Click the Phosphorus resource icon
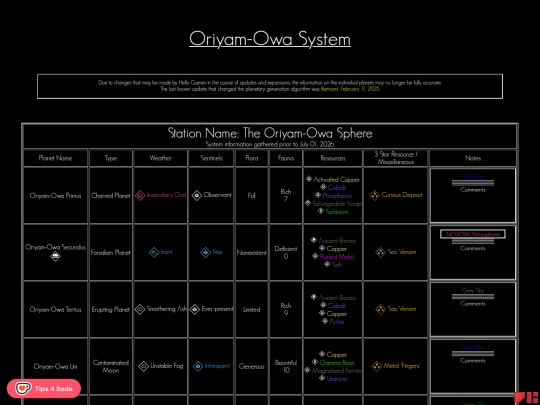Image resolution: width=540 pixels, height=405 pixels. (x=318, y=195)
